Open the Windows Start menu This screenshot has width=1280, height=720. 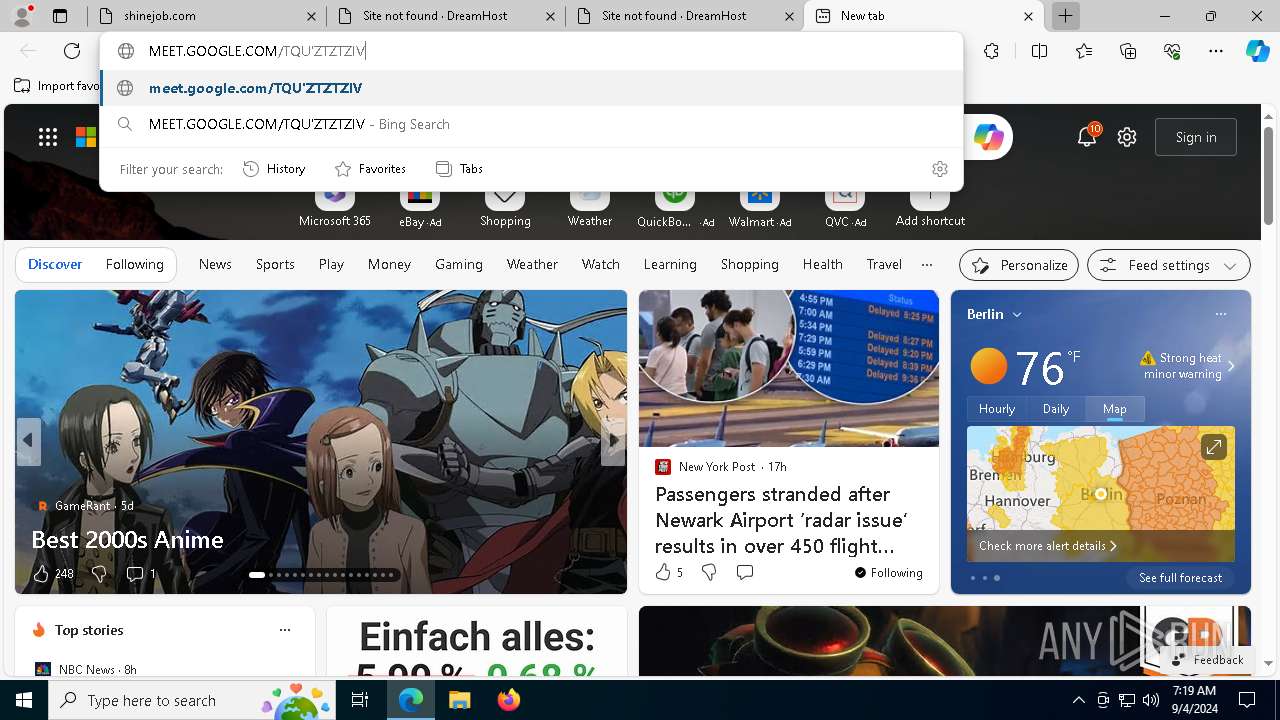click(x=24, y=701)
